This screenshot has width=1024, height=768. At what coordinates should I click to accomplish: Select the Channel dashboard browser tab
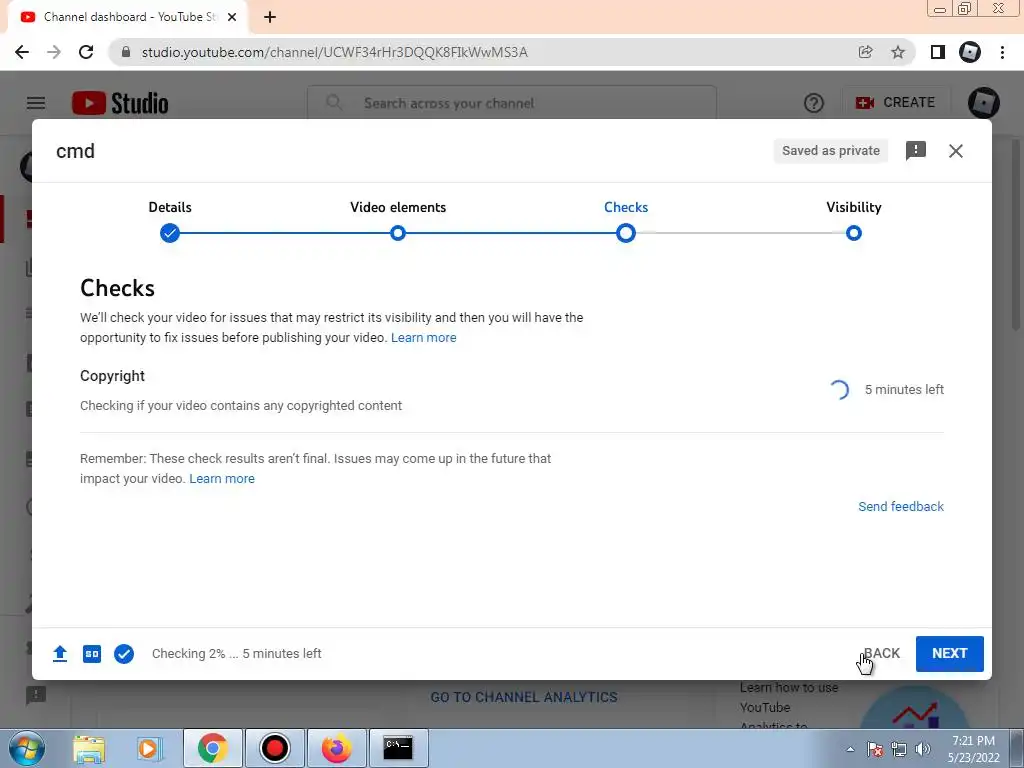coord(128,17)
